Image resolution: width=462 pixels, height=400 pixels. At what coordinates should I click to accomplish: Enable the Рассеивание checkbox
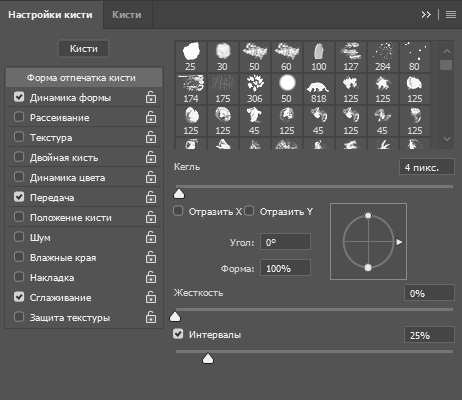pyautogui.click(x=19, y=117)
